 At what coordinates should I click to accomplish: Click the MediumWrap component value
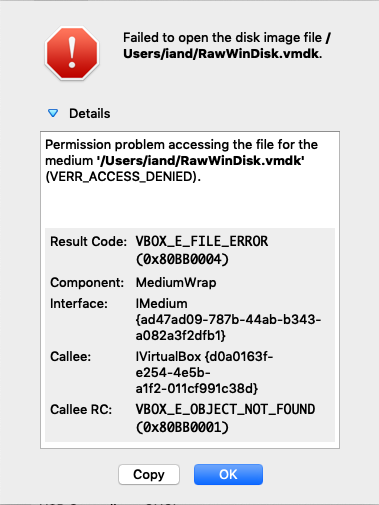(176, 283)
